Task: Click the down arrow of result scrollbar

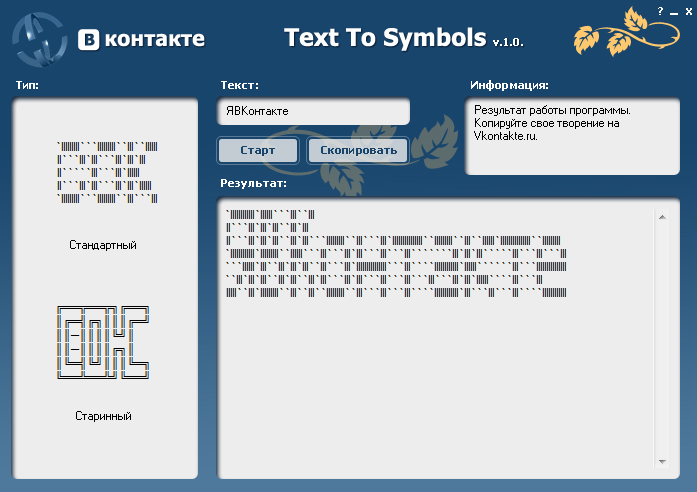Action: coord(662,462)
